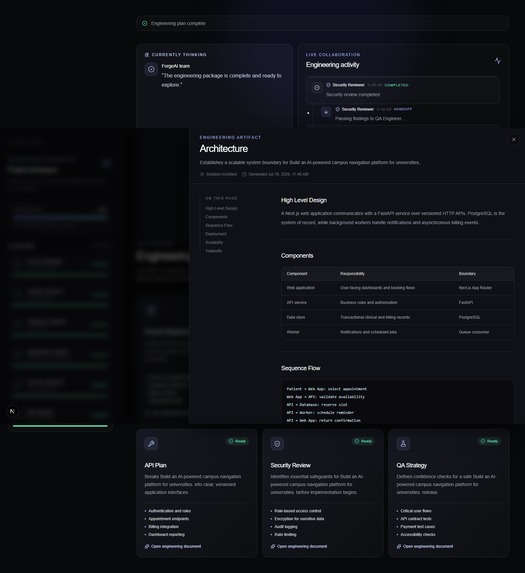The image size is (525, 573).
Task: Jump to Components in On This Page
Action: [x=216, y=217]
